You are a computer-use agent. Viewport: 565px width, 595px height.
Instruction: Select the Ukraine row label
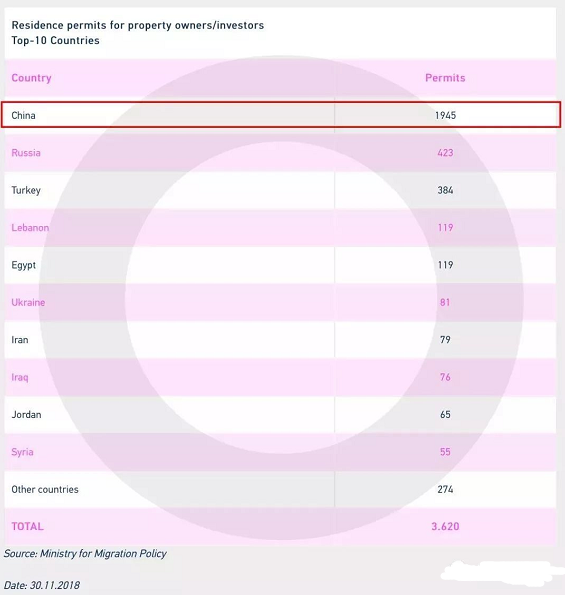click(28, 302)
